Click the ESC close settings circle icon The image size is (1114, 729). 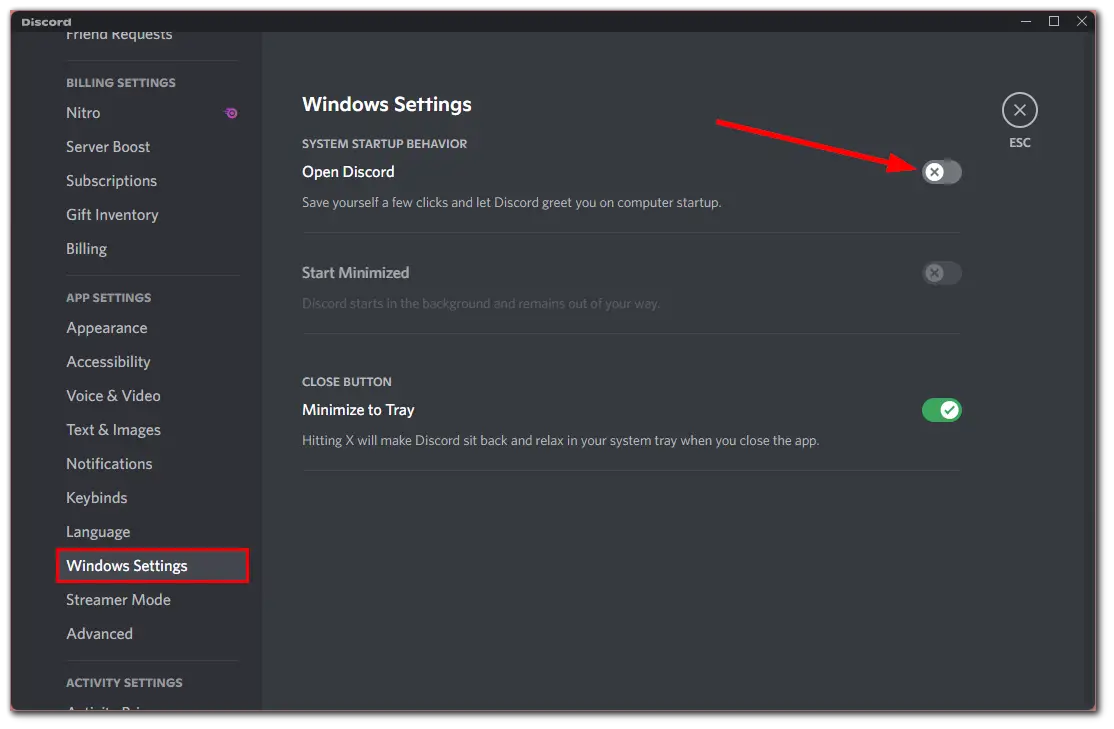click(1020, 110)
